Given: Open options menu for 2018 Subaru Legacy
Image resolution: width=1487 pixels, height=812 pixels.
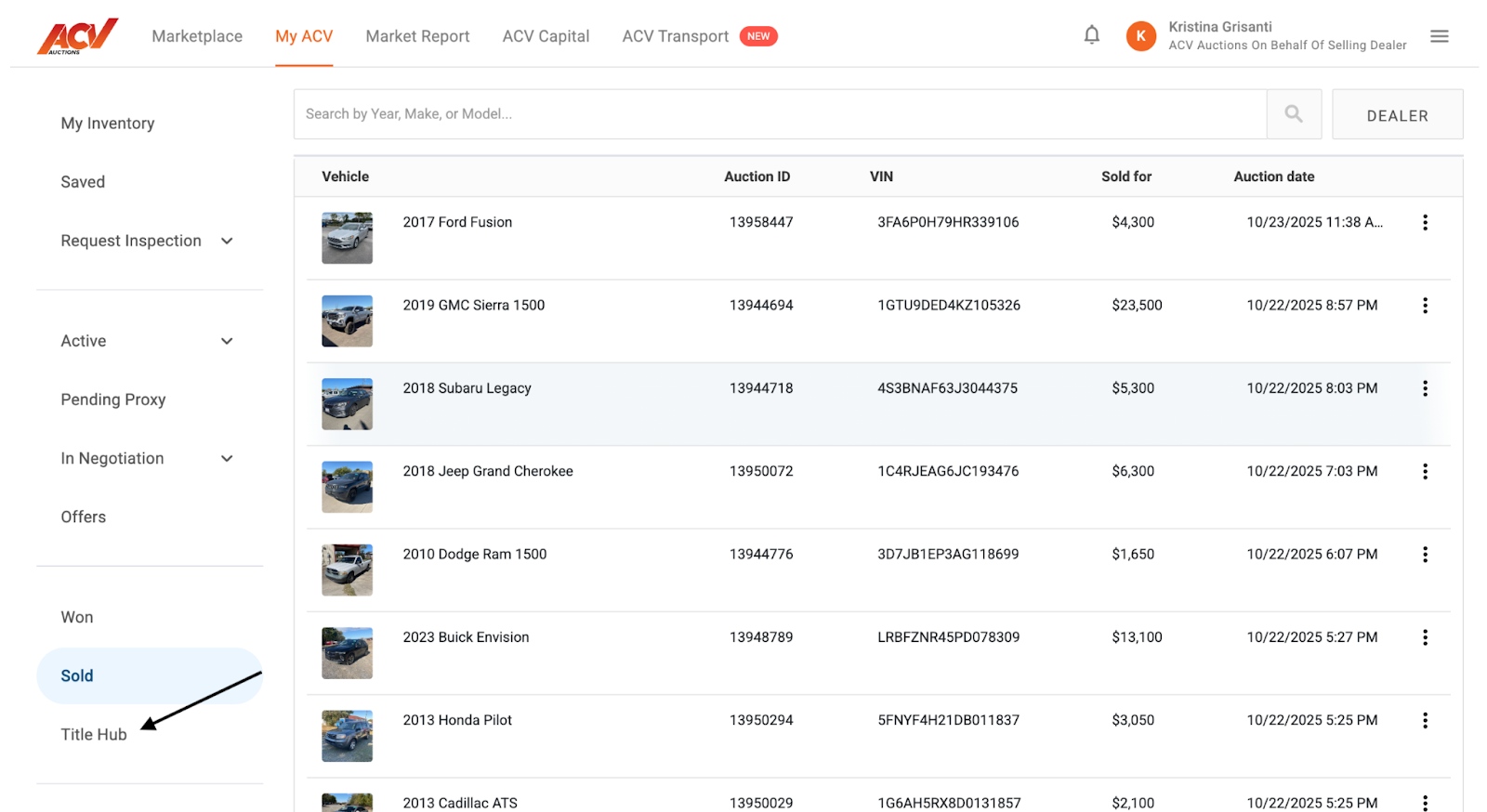Looking at the screenshot, I should [1425, 388].
